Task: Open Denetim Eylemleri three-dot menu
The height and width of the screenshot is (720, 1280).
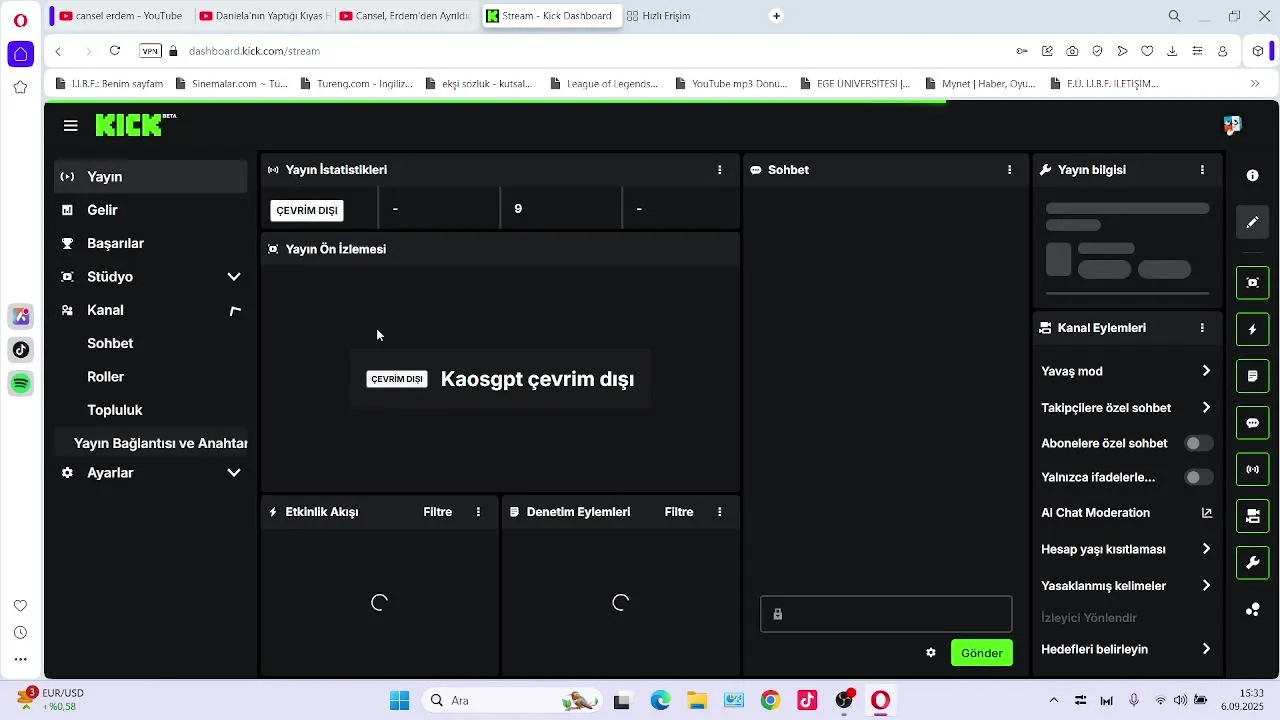Action: click(x=719, y=512)
